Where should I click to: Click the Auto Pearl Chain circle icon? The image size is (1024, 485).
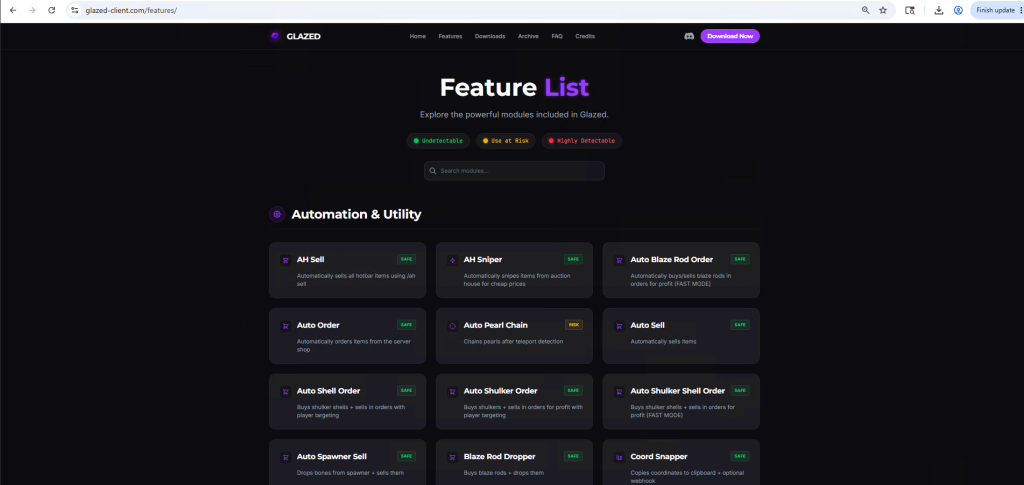tap(452, 326)
